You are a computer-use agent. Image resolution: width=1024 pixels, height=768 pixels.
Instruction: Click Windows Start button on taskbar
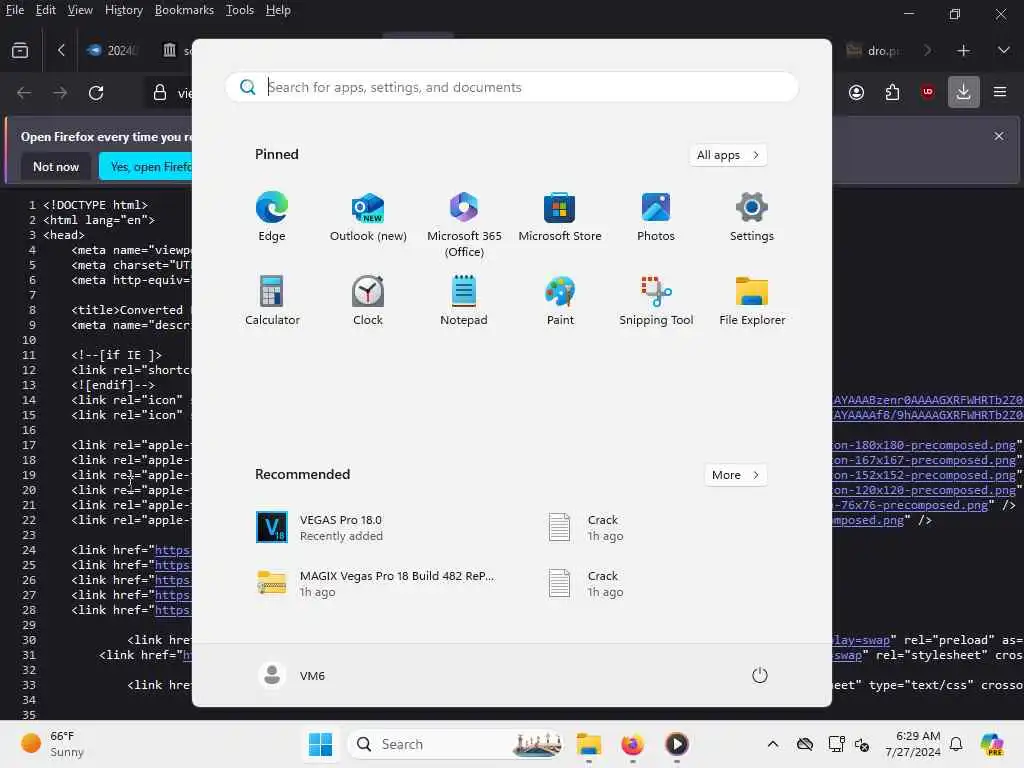320,744
